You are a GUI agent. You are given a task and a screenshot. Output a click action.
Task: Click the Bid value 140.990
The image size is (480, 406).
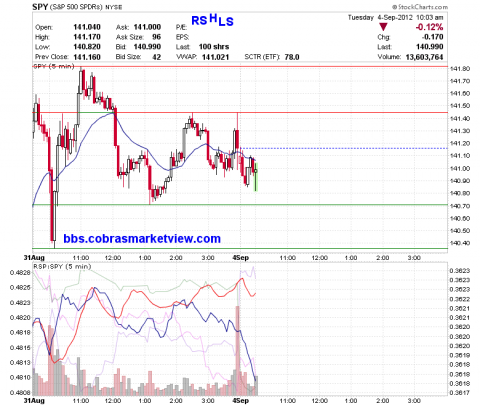point(147,47)
